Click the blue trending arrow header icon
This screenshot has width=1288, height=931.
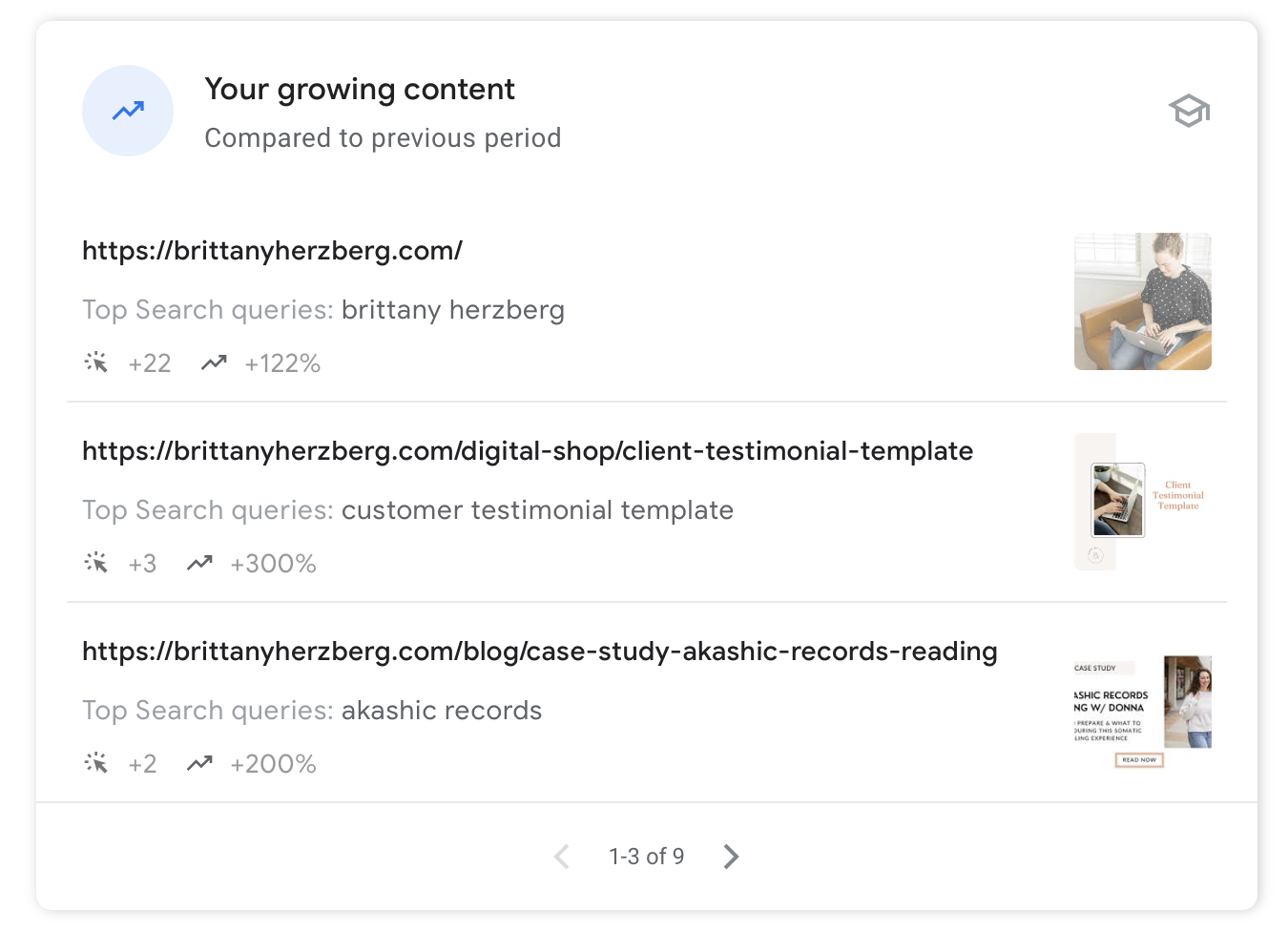pos(128,111)
